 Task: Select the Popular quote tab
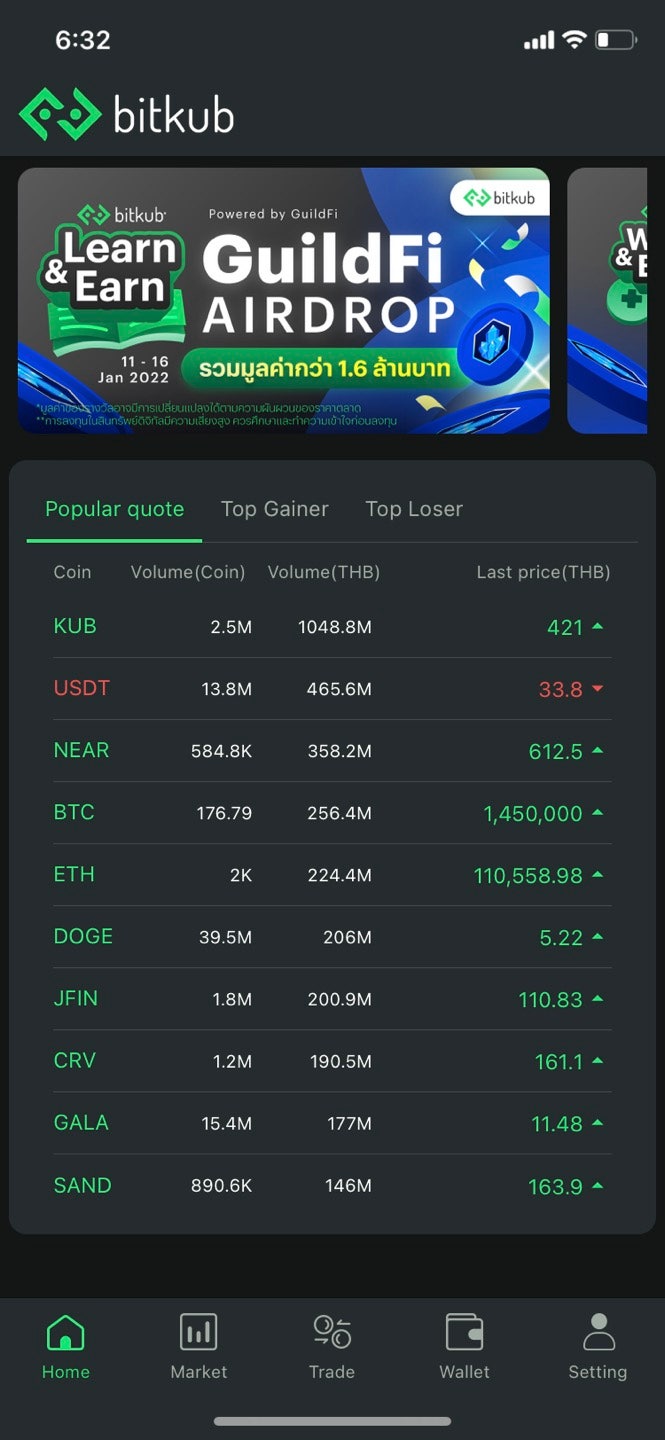[114, 509]
